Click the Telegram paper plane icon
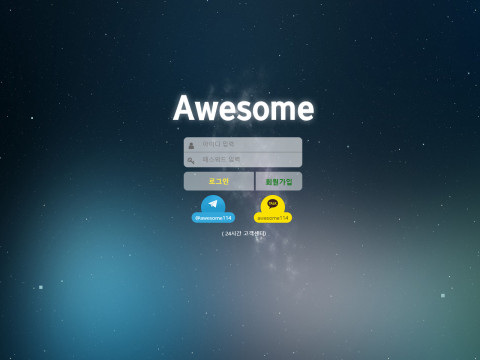 tap(213, 204)
